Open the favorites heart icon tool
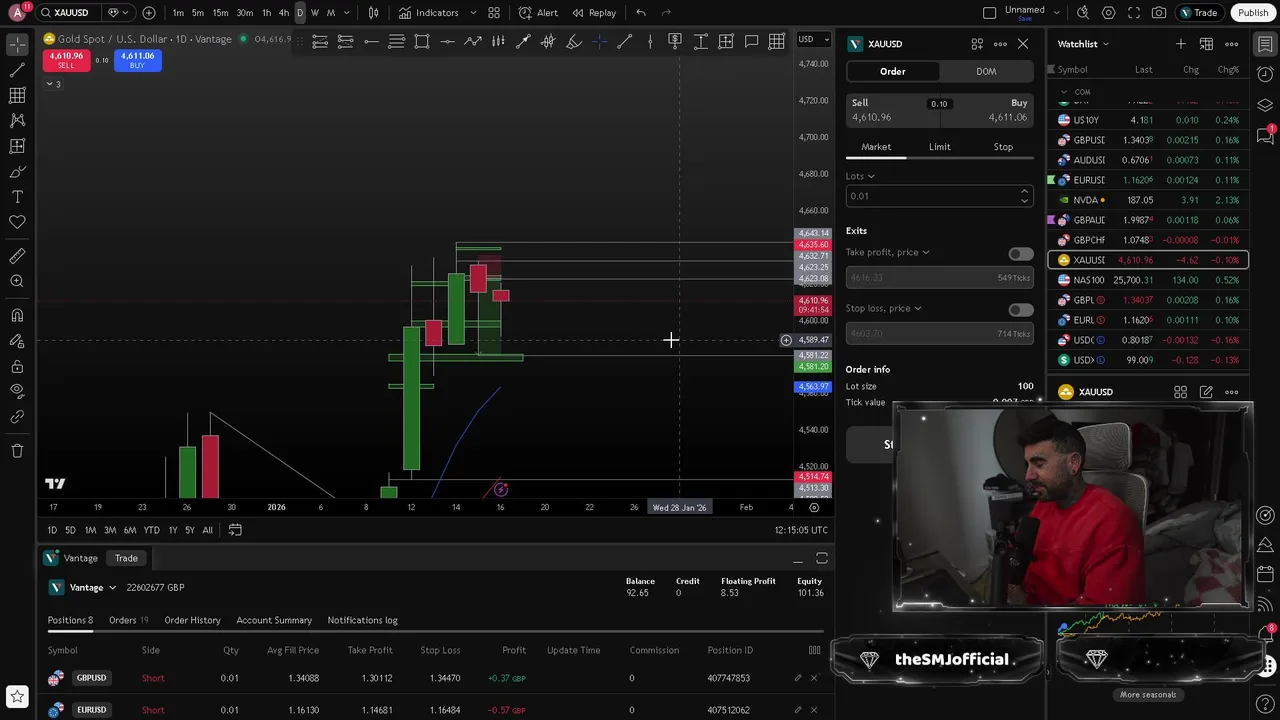This screenshot has width=1280, height=720. tap(17, 222)
